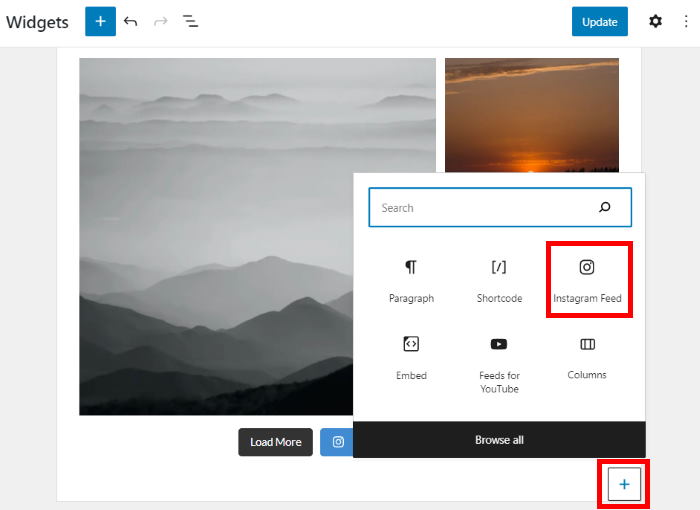This screenshot has width=700, height=510.
Task: Add the Instagram Feed block
Action: 587,281
